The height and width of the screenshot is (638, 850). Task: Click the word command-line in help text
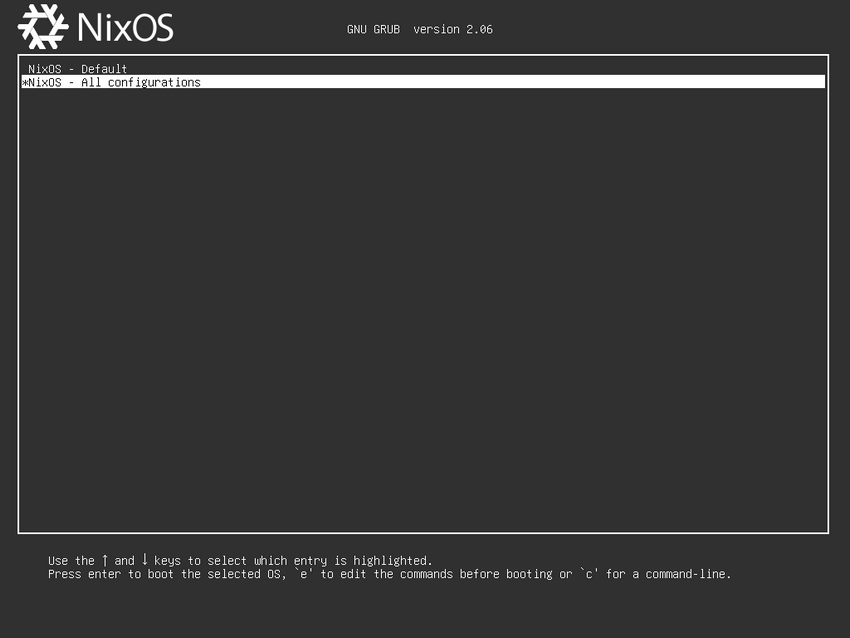(688, 575)
